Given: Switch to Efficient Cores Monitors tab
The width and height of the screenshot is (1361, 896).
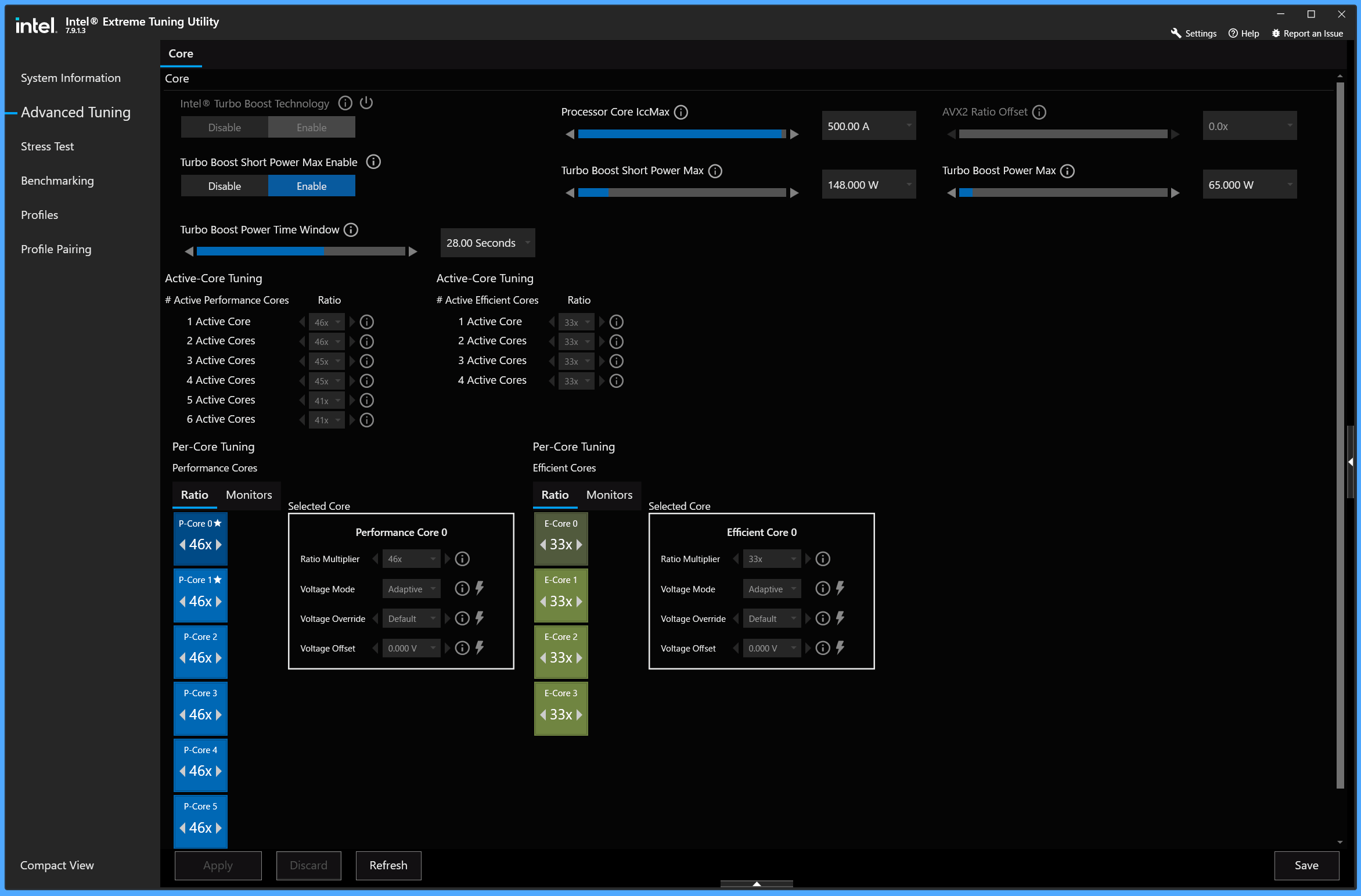Looking at the screenshot, I should (x=610, y=495).
